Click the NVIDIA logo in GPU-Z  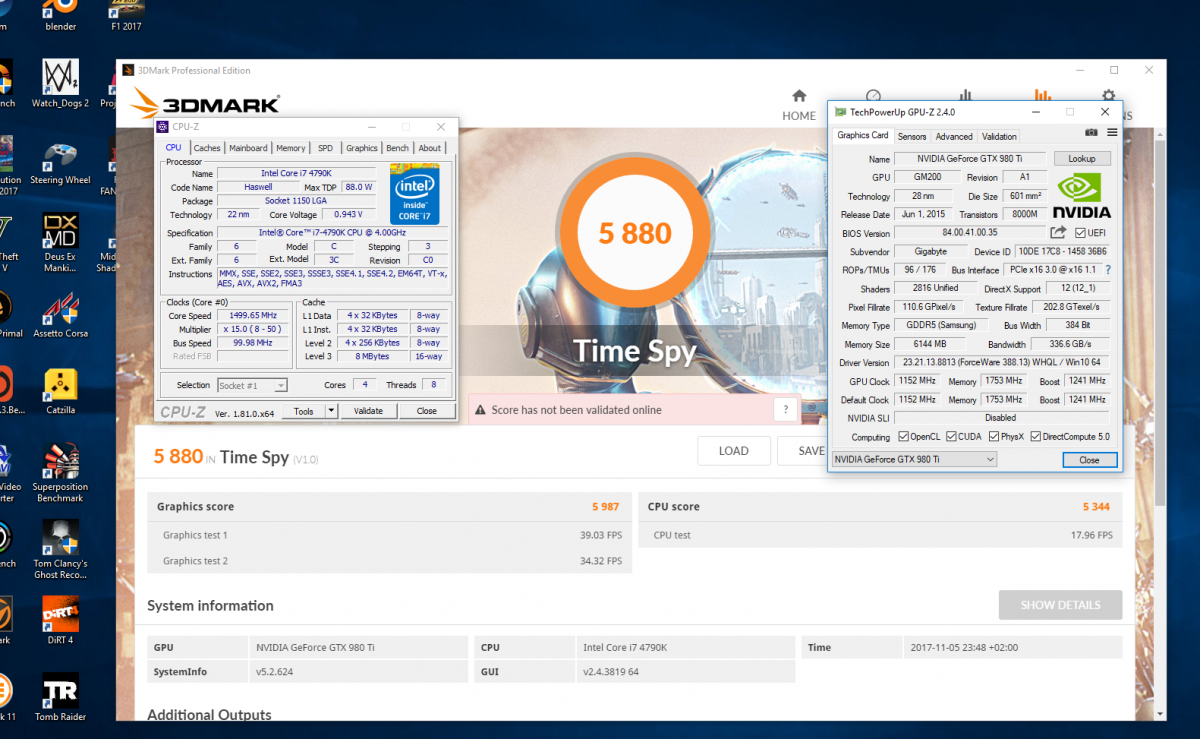click(x=1081, y=195)
